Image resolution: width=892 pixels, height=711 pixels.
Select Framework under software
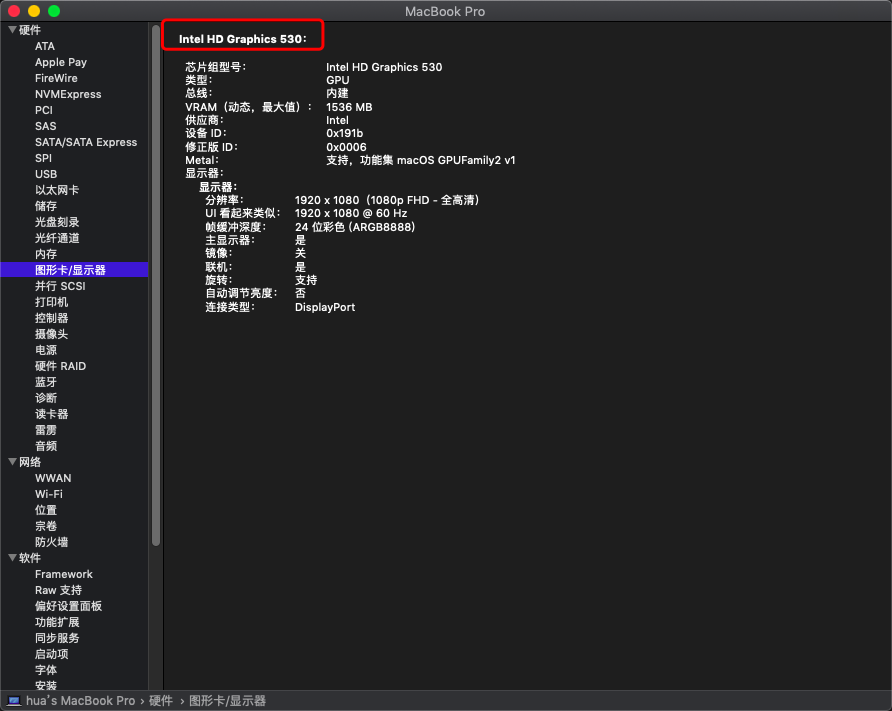pyautogui.click(x=64, y=574)
